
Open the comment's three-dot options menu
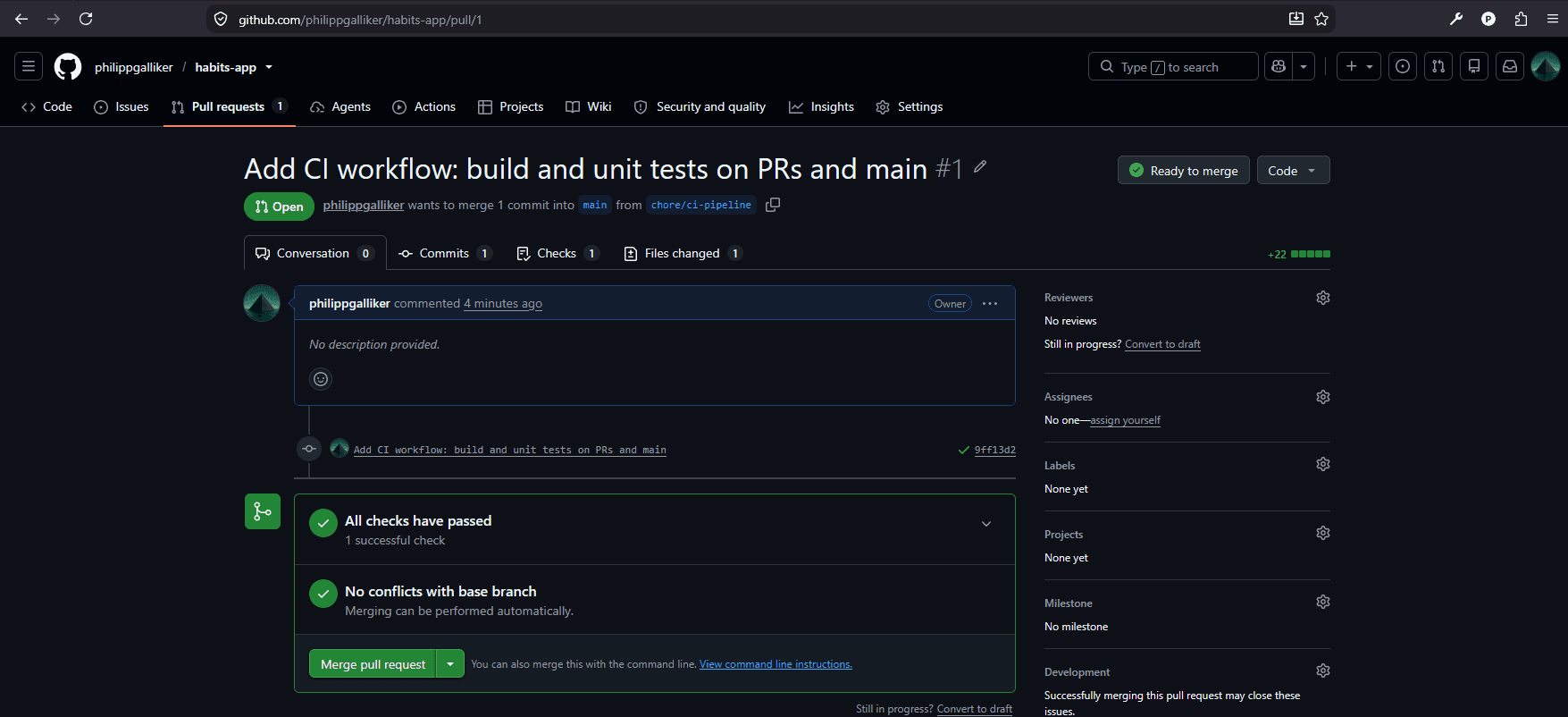tap(990, 304)
